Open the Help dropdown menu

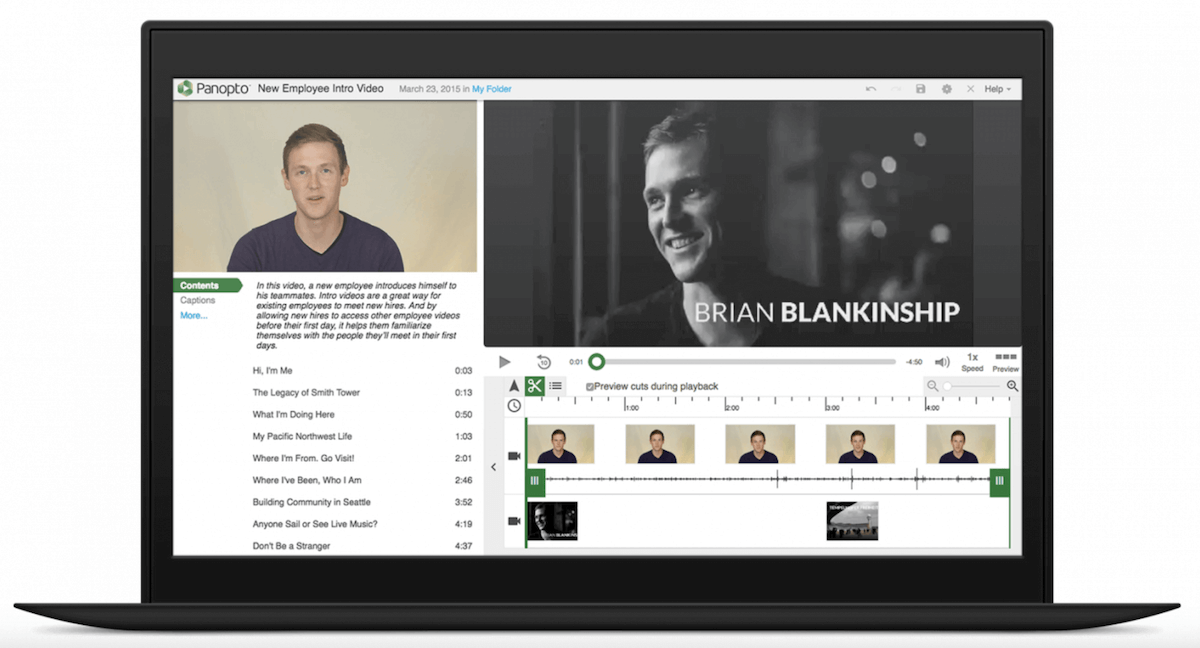[997, 89]
